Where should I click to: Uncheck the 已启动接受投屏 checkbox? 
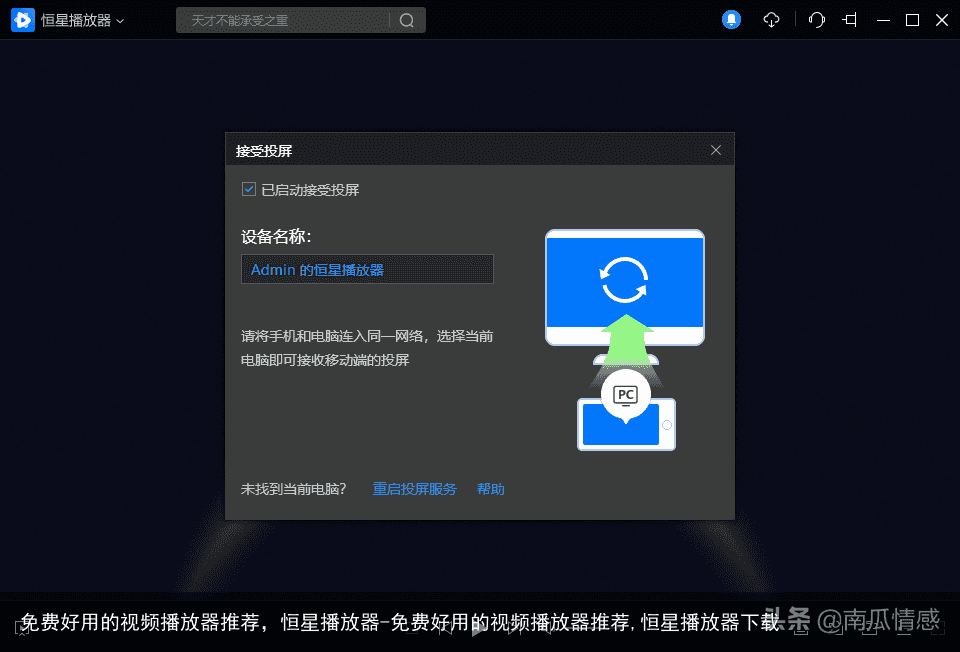[248, 188]
